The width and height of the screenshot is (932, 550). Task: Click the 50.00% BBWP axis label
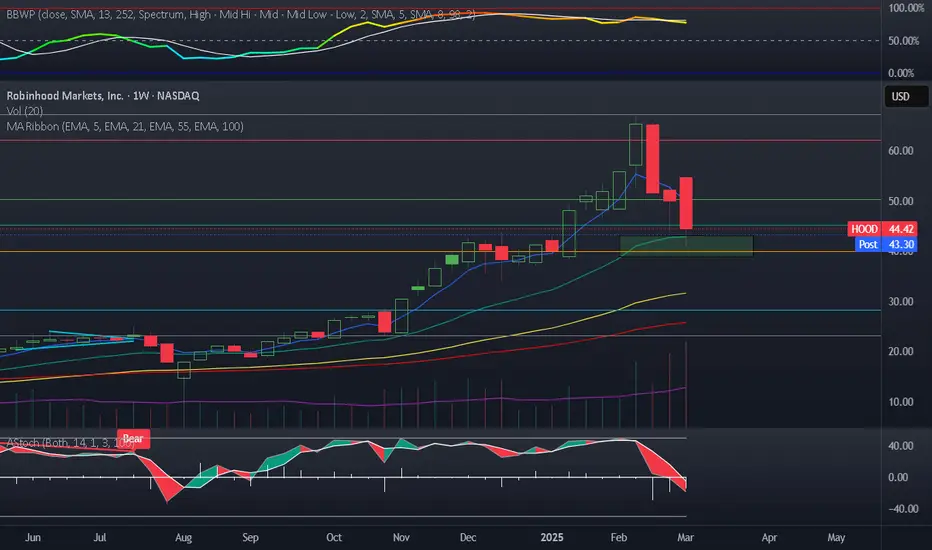pyautogui.click(x=903, y=41)
